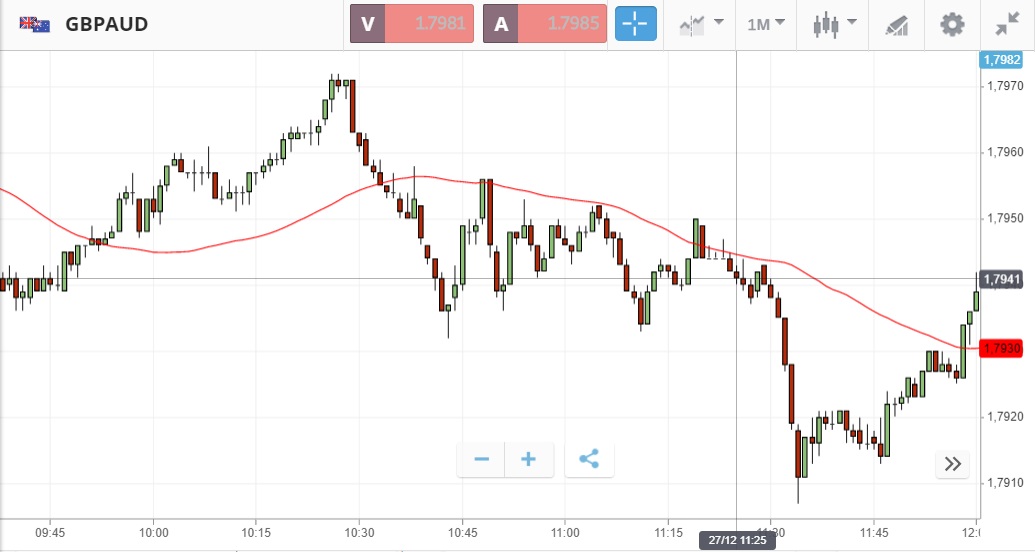Click the 10:30 time axis label
This screenshot has width=1035, height=552.
[359, 533]
